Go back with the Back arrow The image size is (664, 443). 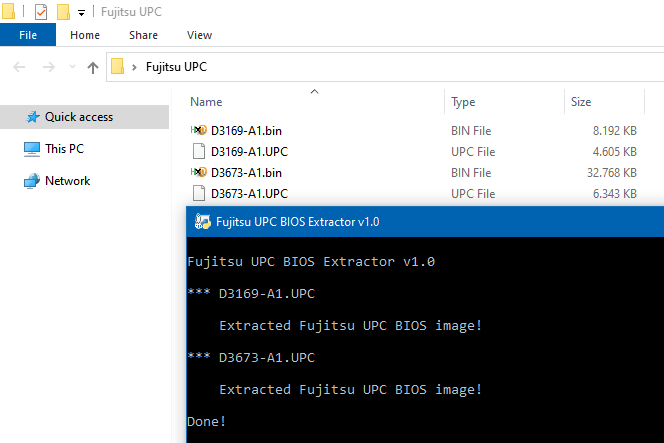[19, 67]
